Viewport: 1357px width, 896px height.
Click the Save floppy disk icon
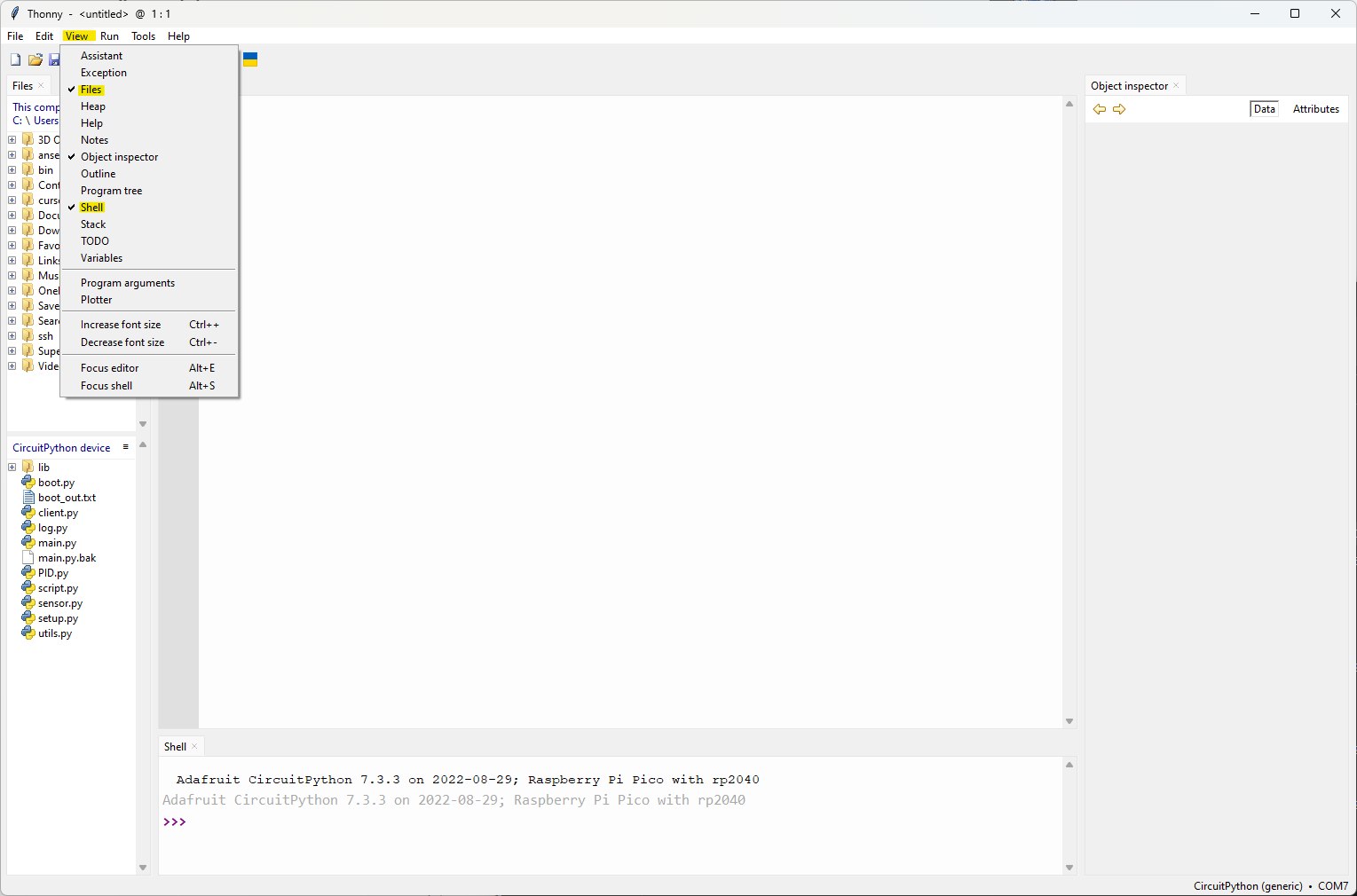[54, 59]
